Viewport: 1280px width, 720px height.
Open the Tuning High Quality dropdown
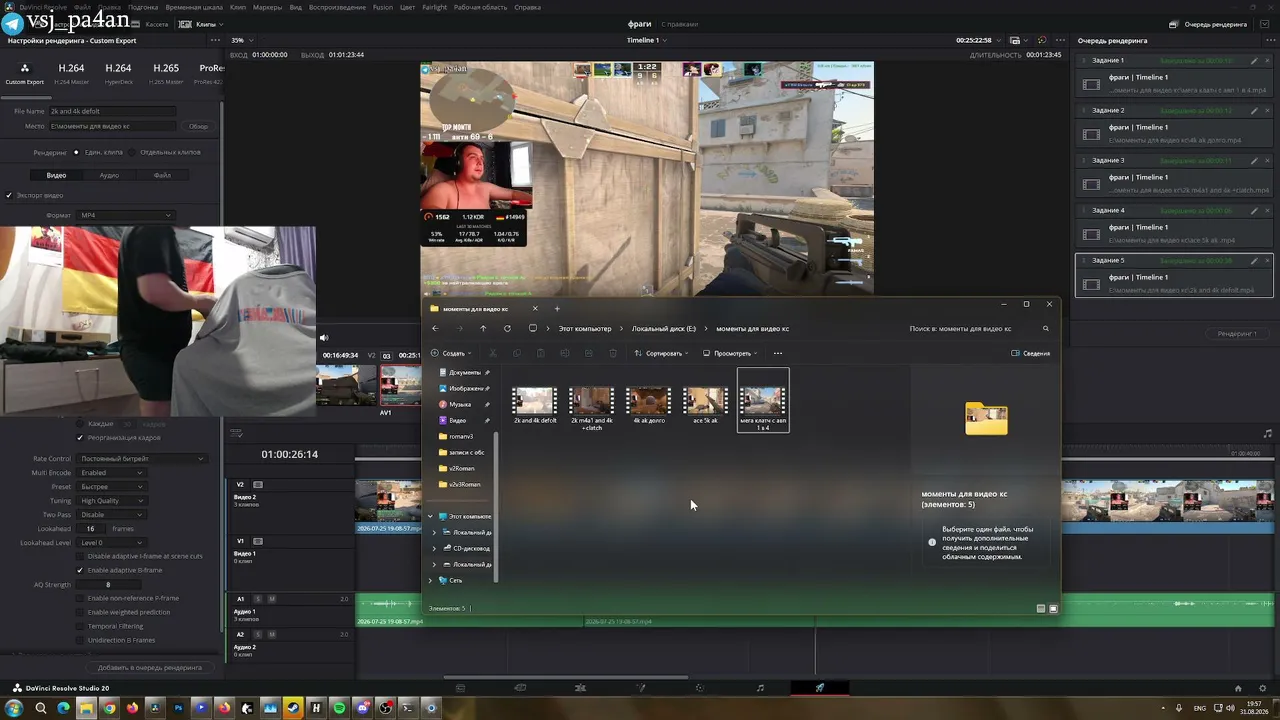[111, 500]
